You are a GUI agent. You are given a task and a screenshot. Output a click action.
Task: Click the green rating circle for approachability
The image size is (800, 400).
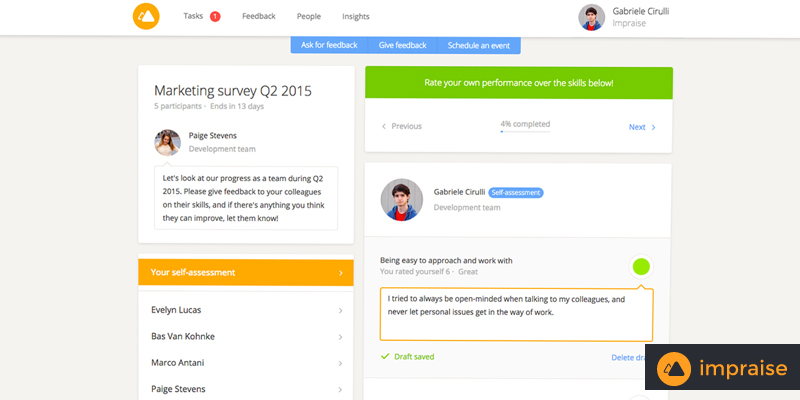coord(641,266)
